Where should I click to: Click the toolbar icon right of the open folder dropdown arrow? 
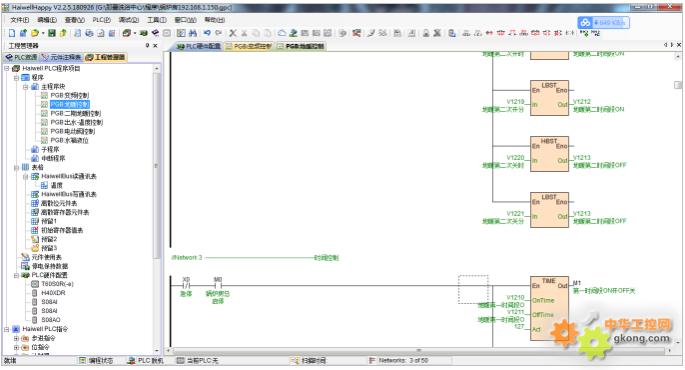tap(52, 33)
